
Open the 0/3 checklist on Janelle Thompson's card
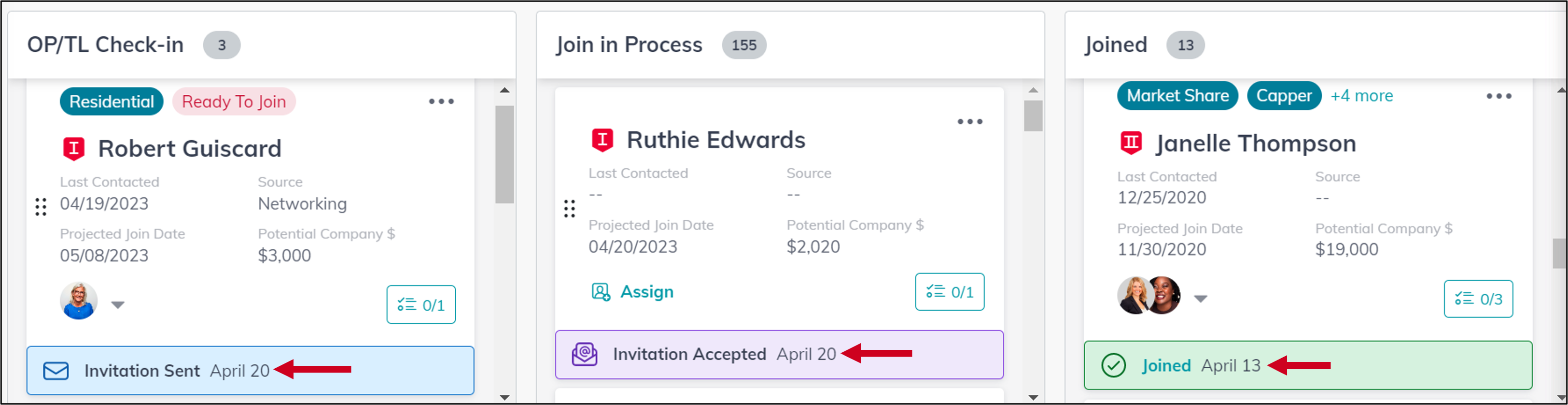click(x=1478, y=299)
